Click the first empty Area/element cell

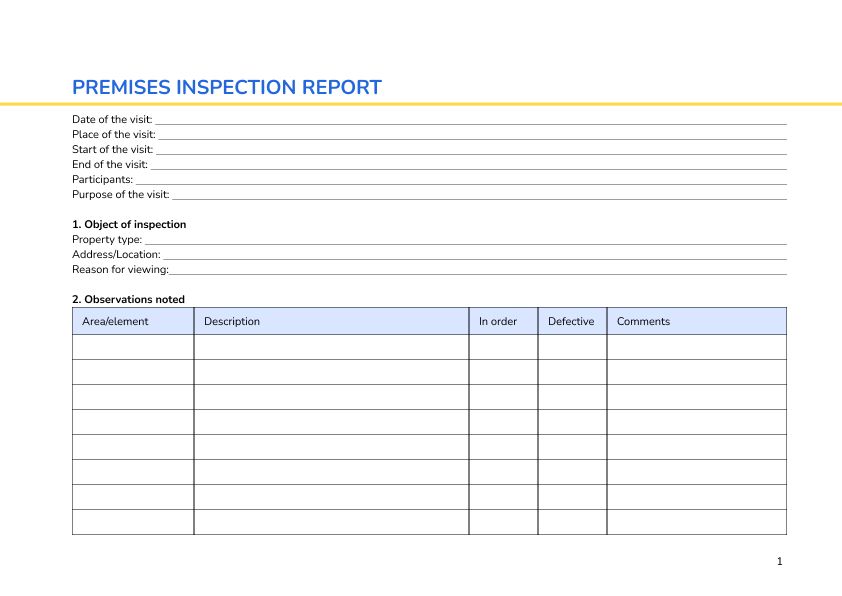[x=133, y=346]
